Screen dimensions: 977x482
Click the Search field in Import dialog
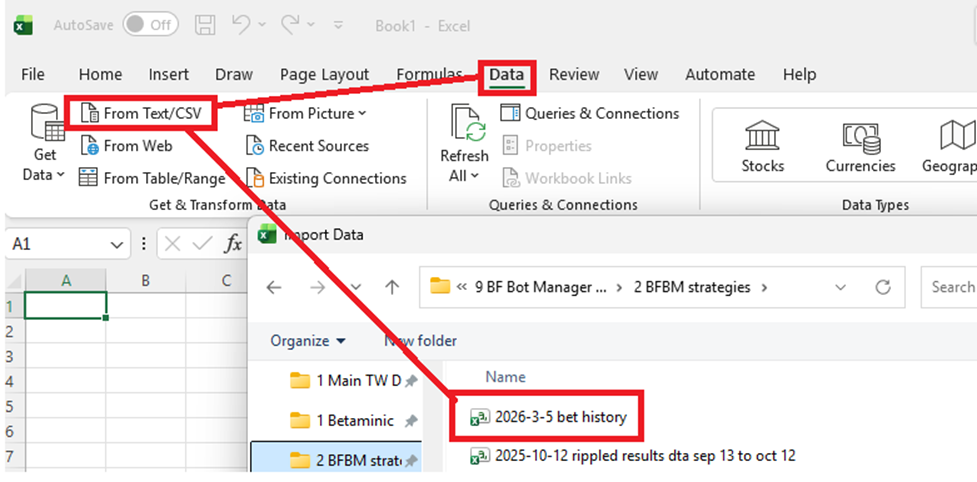pos(950,287)
